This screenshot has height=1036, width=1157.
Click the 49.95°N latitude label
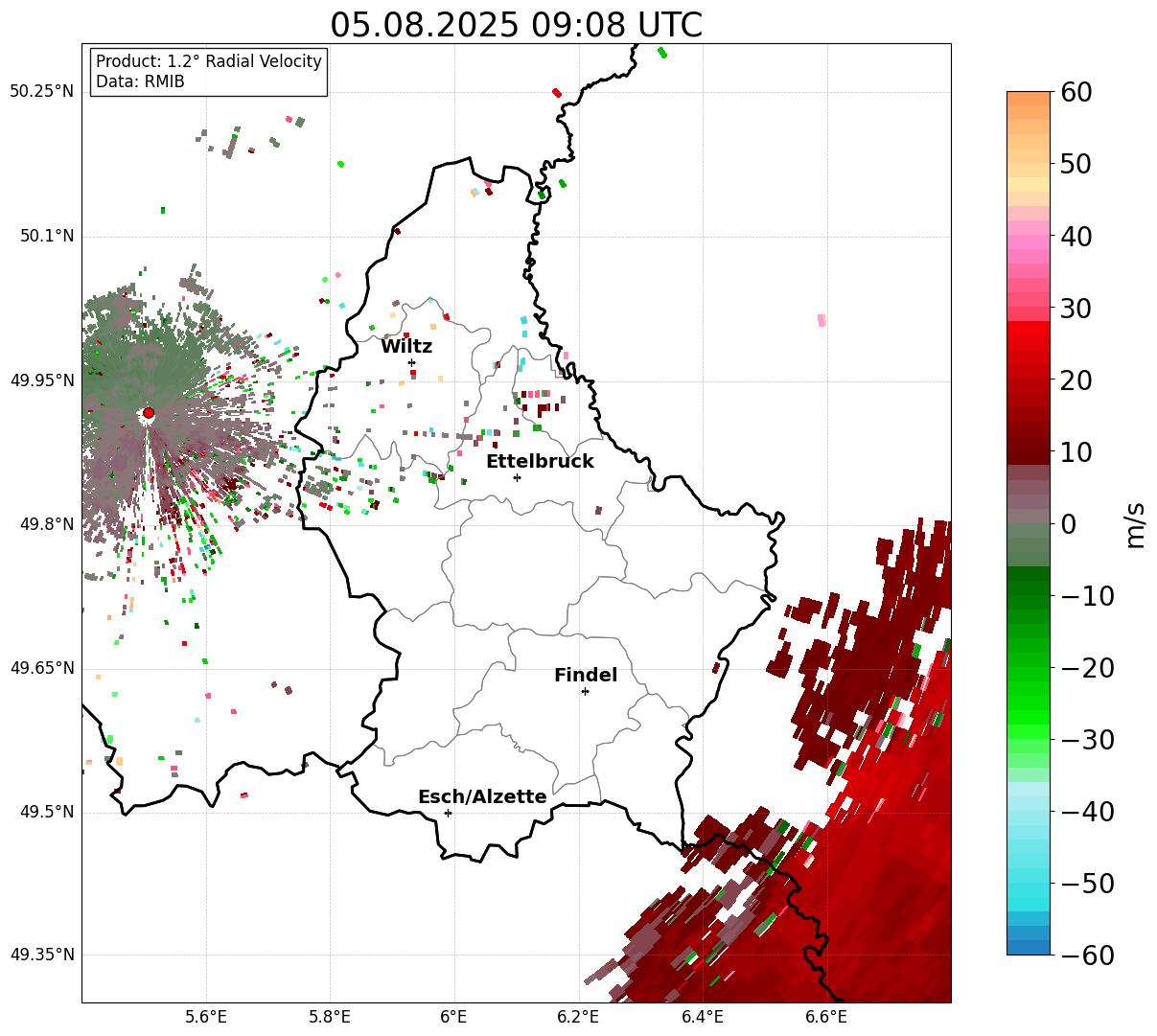pos(41,380)
